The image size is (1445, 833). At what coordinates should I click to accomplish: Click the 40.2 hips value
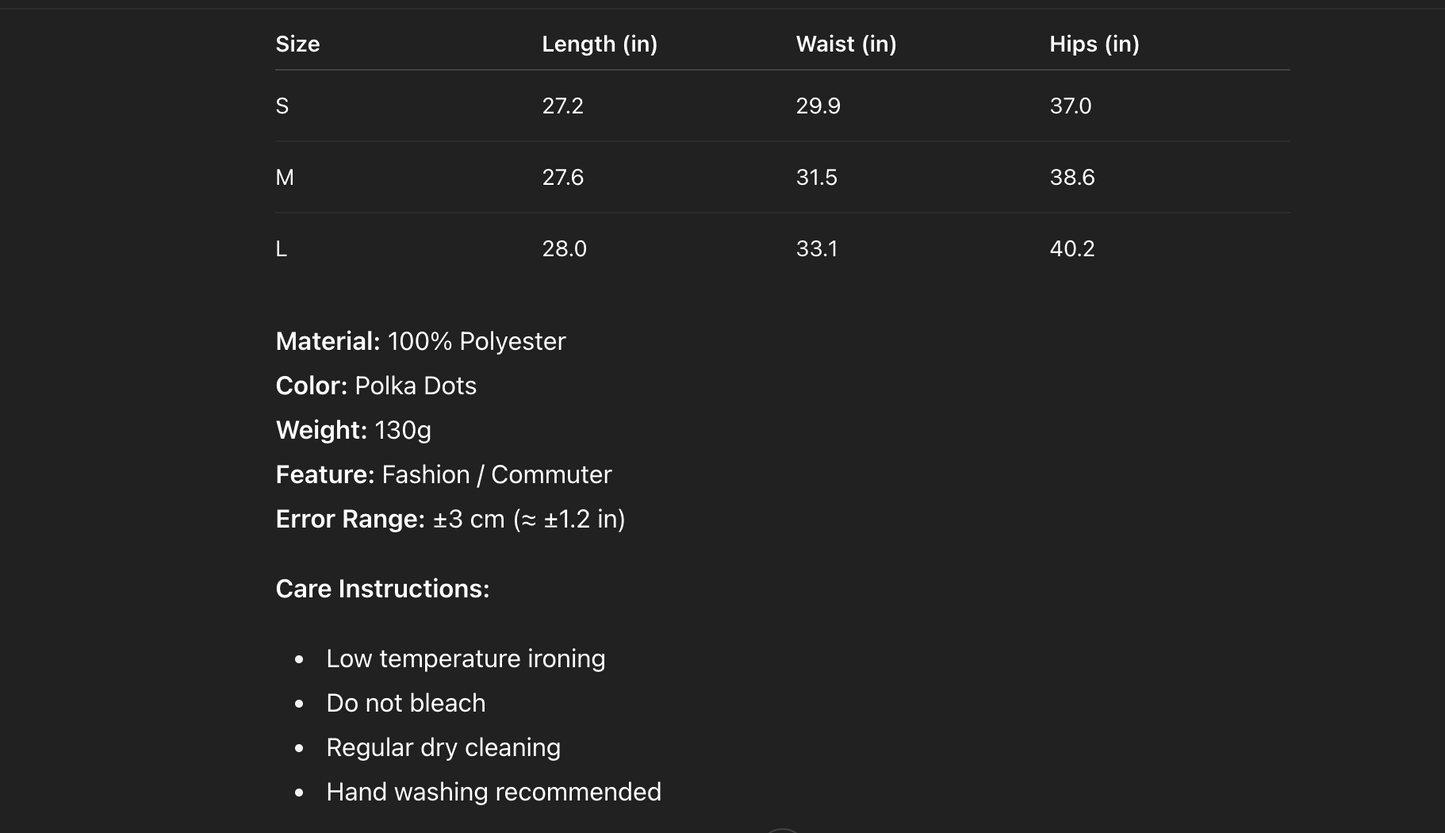[x=1072, y=249]
